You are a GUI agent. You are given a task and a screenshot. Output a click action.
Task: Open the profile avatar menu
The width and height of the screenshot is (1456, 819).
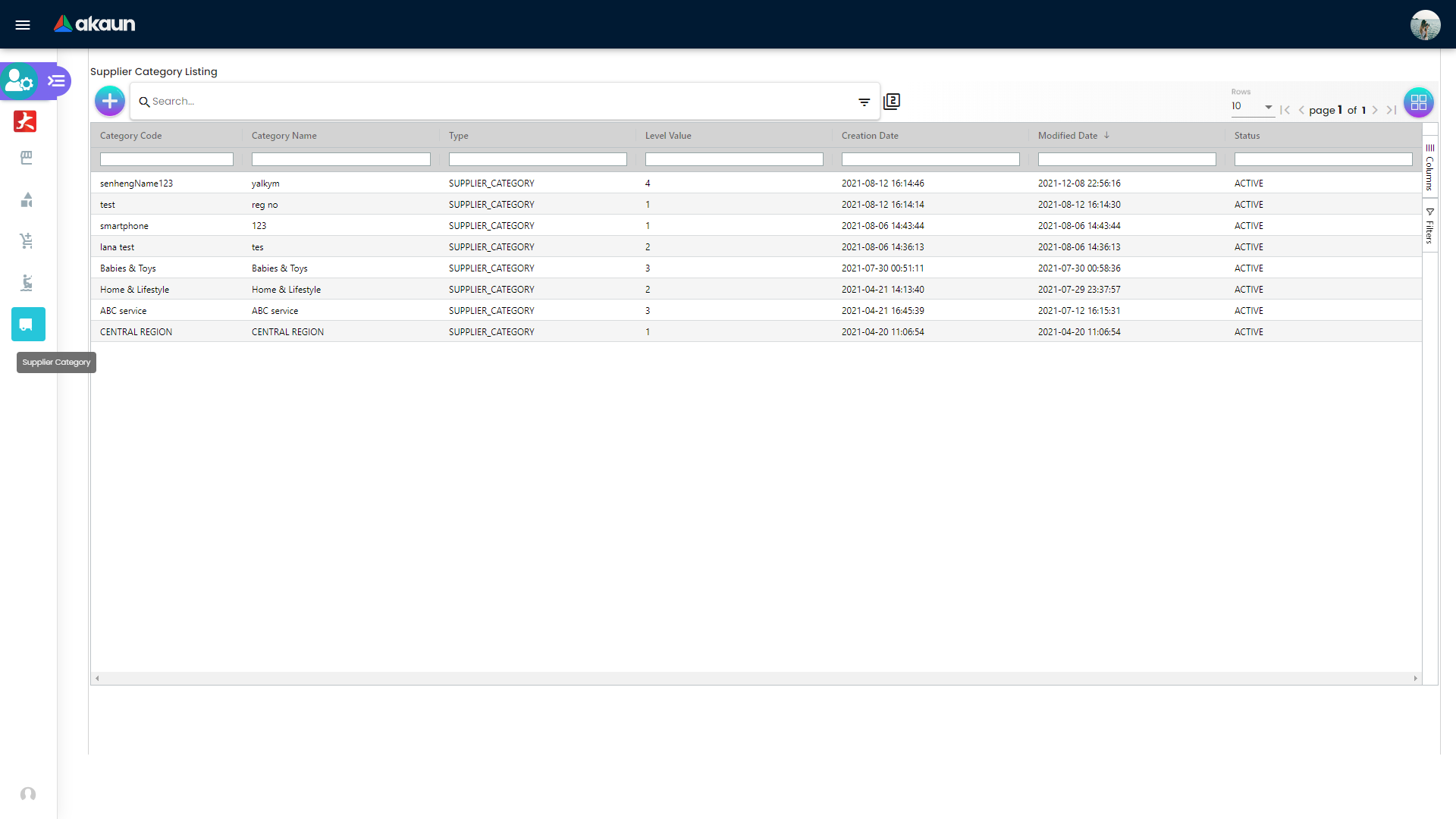click(x=1426, y=24)
